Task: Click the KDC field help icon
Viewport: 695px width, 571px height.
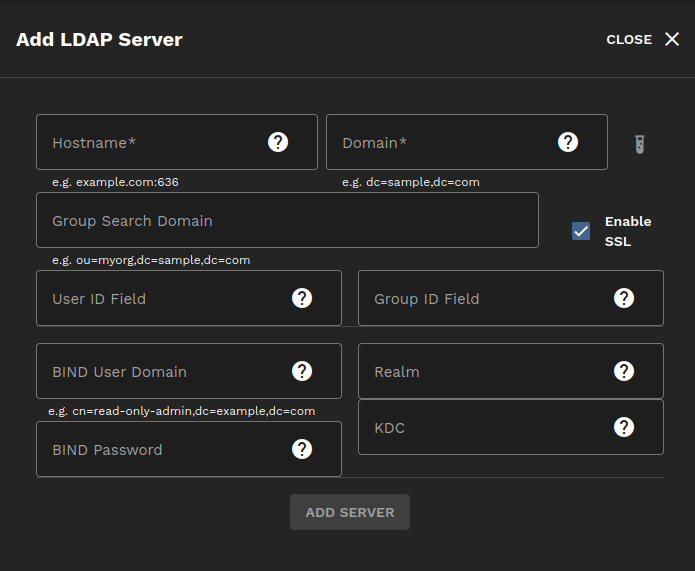Action: (624, 427)
